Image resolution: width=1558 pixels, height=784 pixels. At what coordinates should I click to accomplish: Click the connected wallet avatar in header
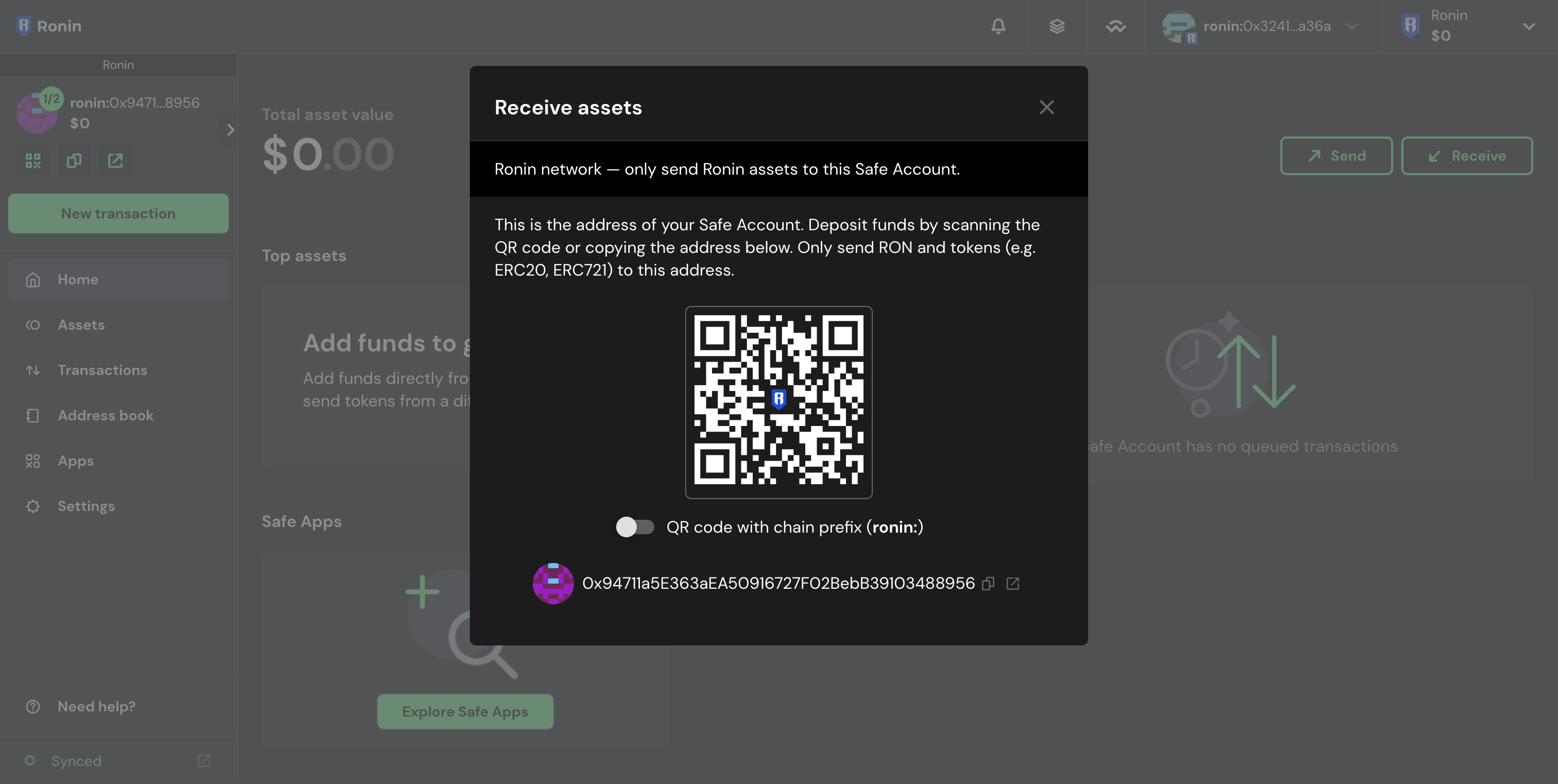pos(1178,27)
